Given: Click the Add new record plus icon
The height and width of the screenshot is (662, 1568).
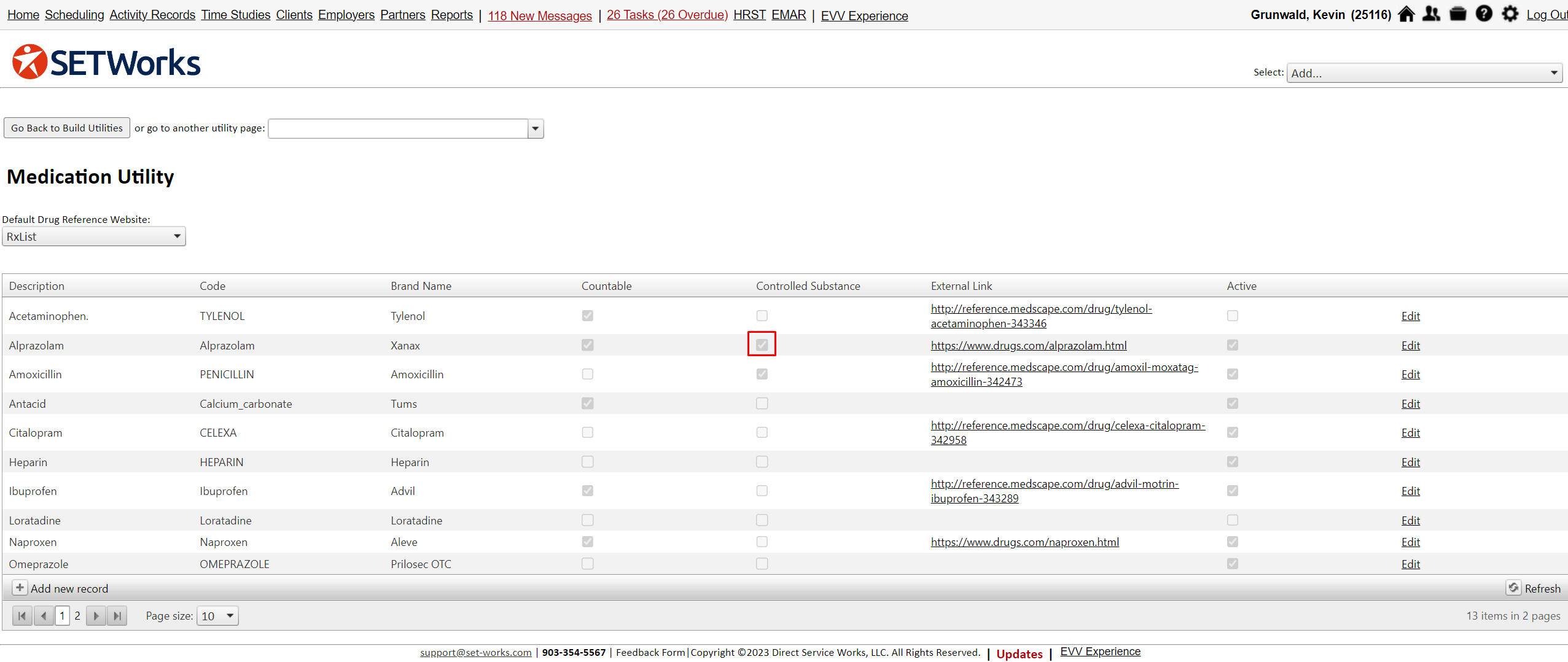Looking at the screenshot, I should (x=20, y=588).
